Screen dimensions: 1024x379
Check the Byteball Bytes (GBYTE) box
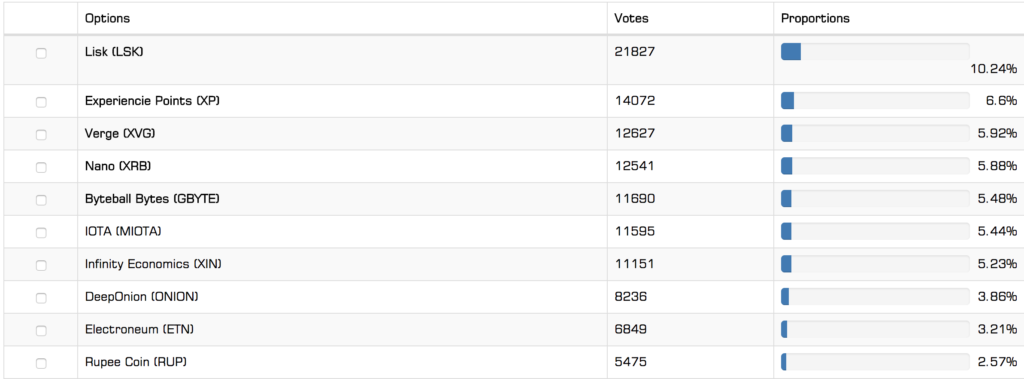(x=40, y=200)
